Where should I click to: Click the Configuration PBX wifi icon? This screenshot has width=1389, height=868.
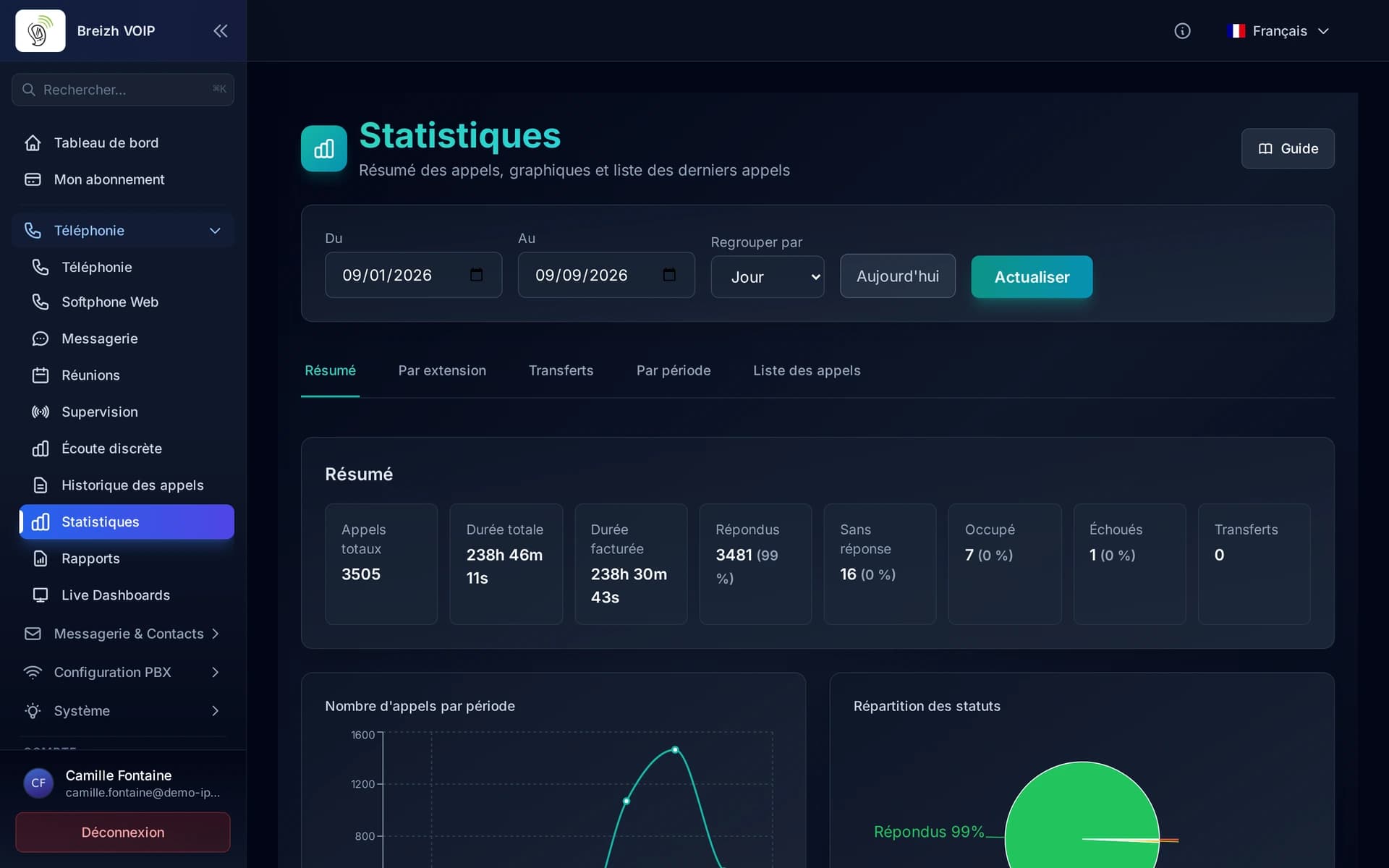pos(33,672)
